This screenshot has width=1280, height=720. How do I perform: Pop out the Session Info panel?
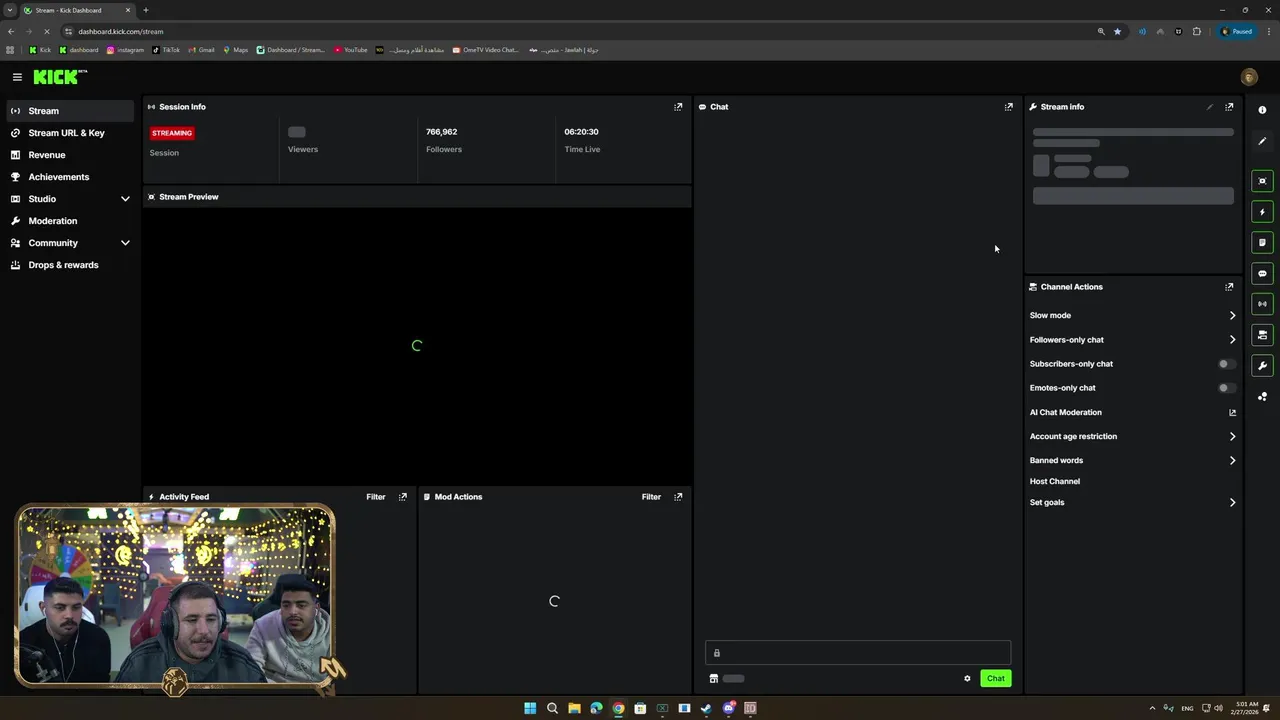pyautogui.click(x=678, y=107)
